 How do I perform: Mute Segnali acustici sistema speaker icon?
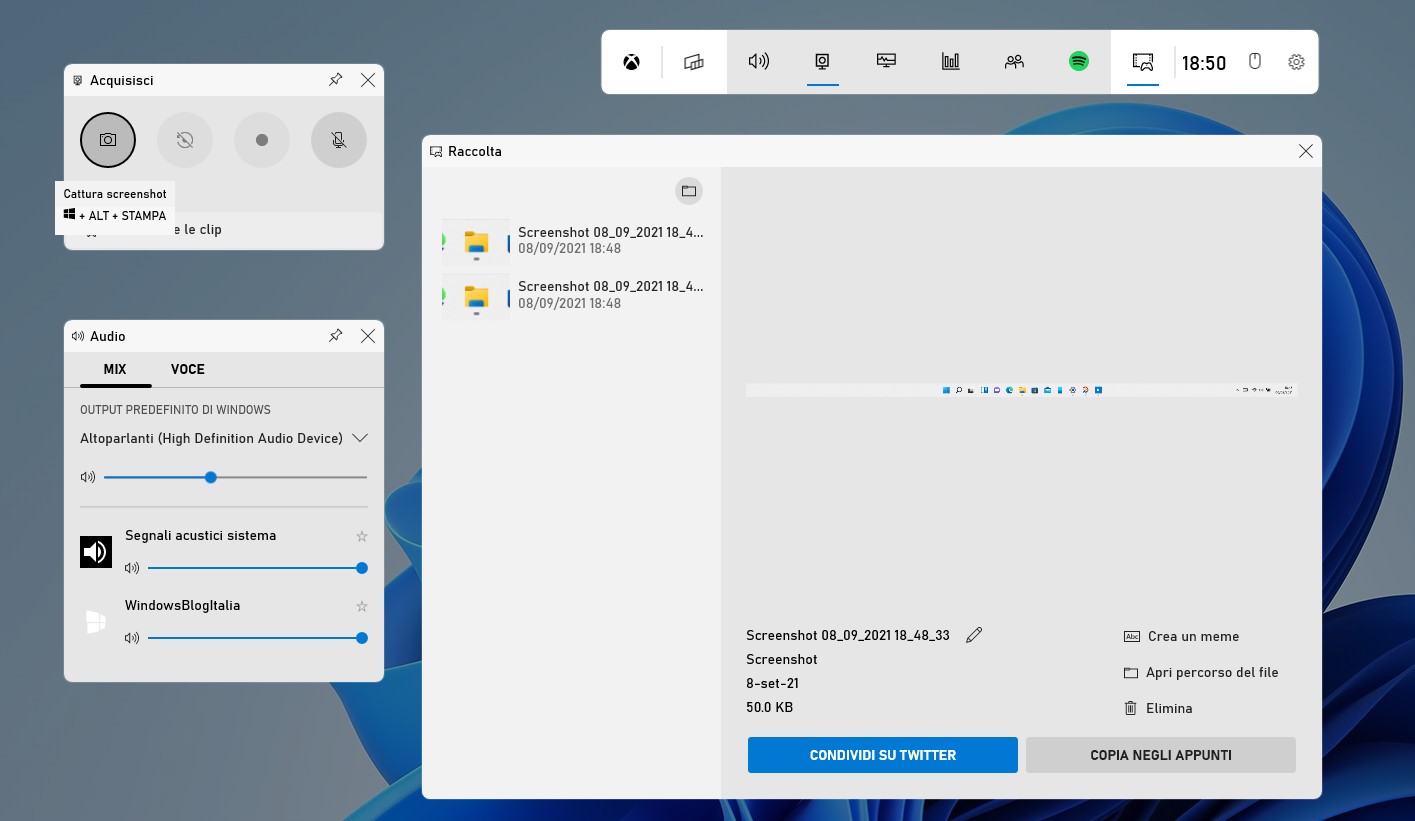tap(132, 568)
